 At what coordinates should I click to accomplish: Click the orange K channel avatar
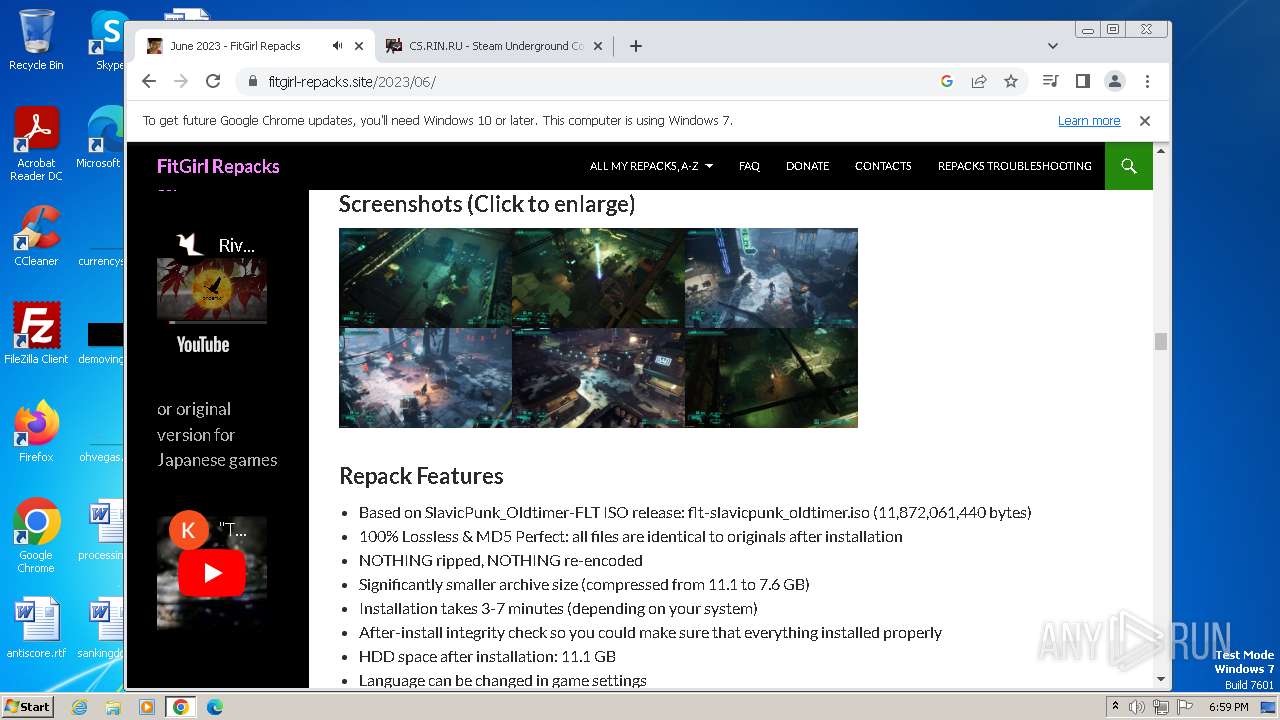pyautogui.click(x=188, y=530)
